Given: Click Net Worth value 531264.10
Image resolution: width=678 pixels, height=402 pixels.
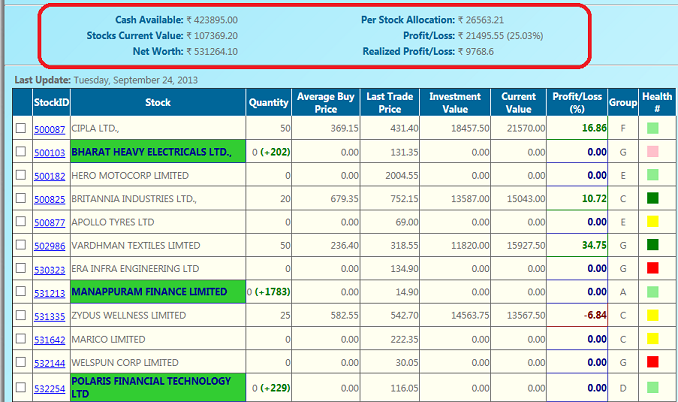Looking at the screenshot, I should pos(212,51).
